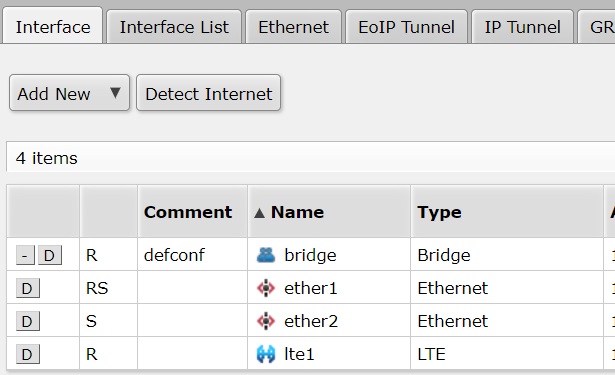This screenshot has width=615, height=375.
Task: Go to the IP Tunnel tab
Action: 522,27
